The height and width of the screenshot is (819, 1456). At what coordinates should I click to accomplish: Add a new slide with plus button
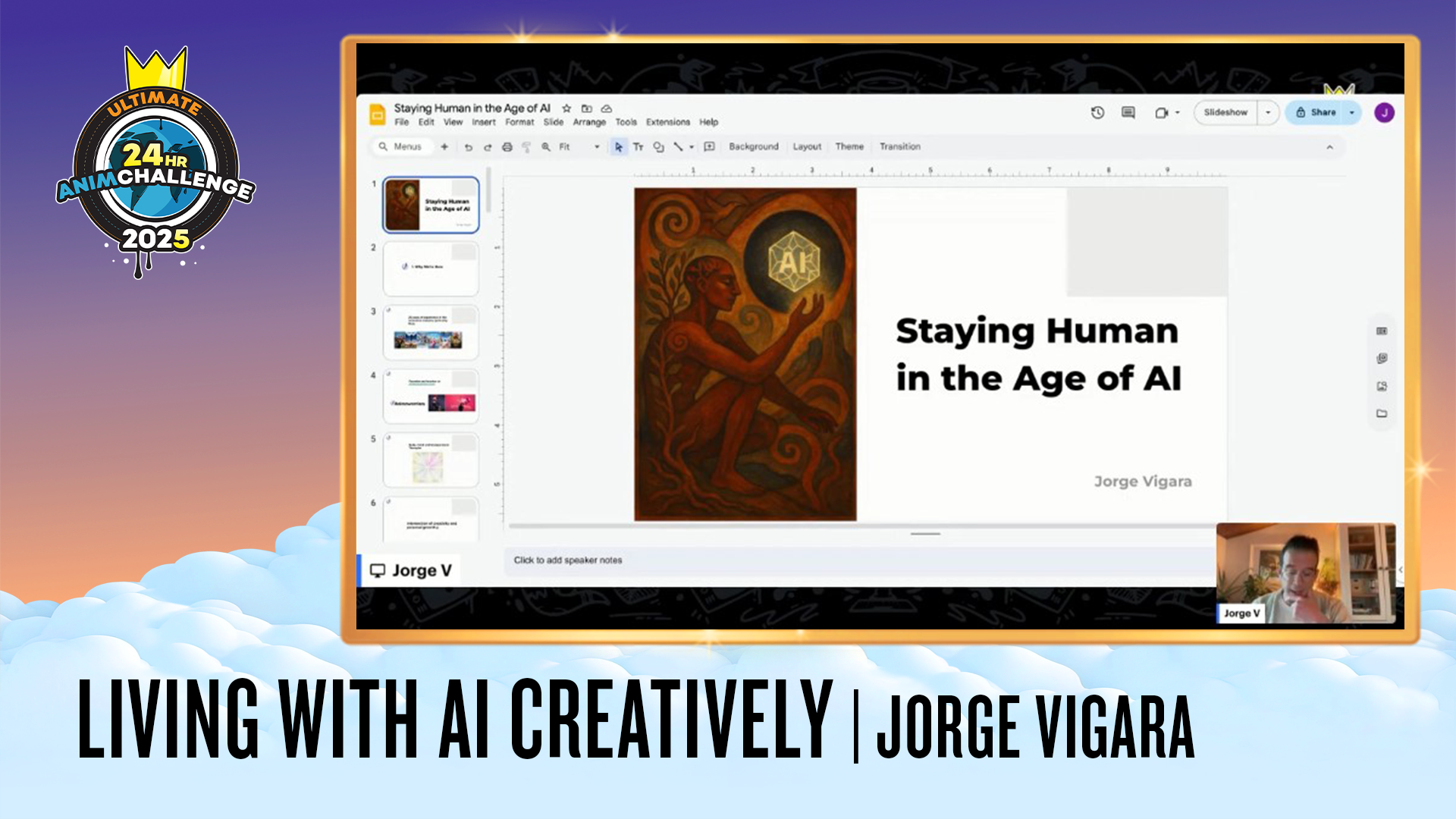444,146
